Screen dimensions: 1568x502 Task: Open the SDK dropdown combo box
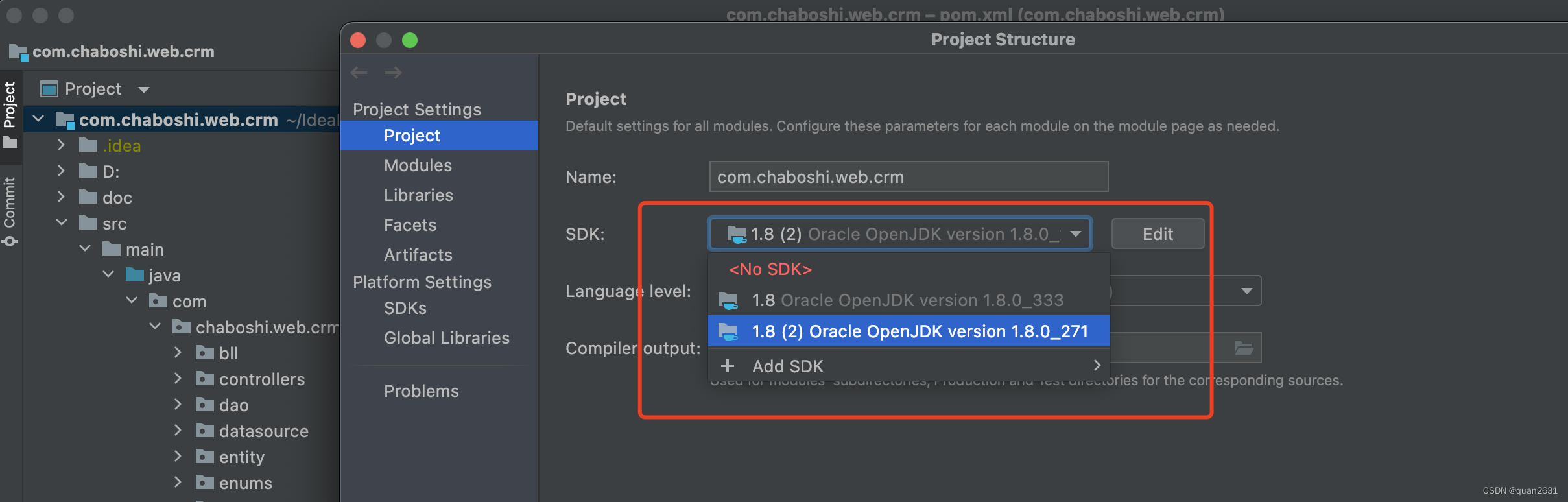point(900,233)
